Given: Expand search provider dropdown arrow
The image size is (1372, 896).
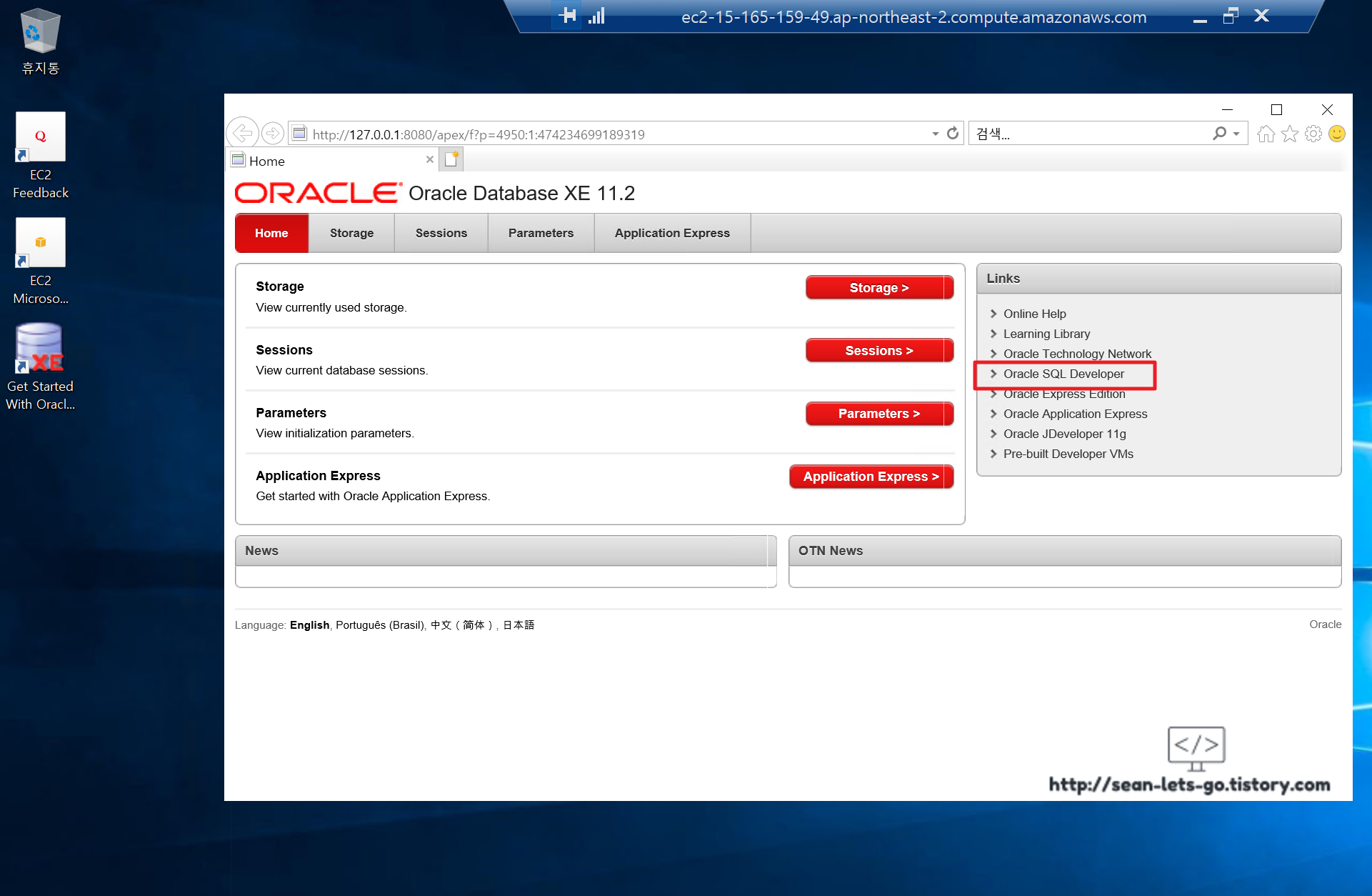Looking at the screenshot, I should click(1236, 134).
